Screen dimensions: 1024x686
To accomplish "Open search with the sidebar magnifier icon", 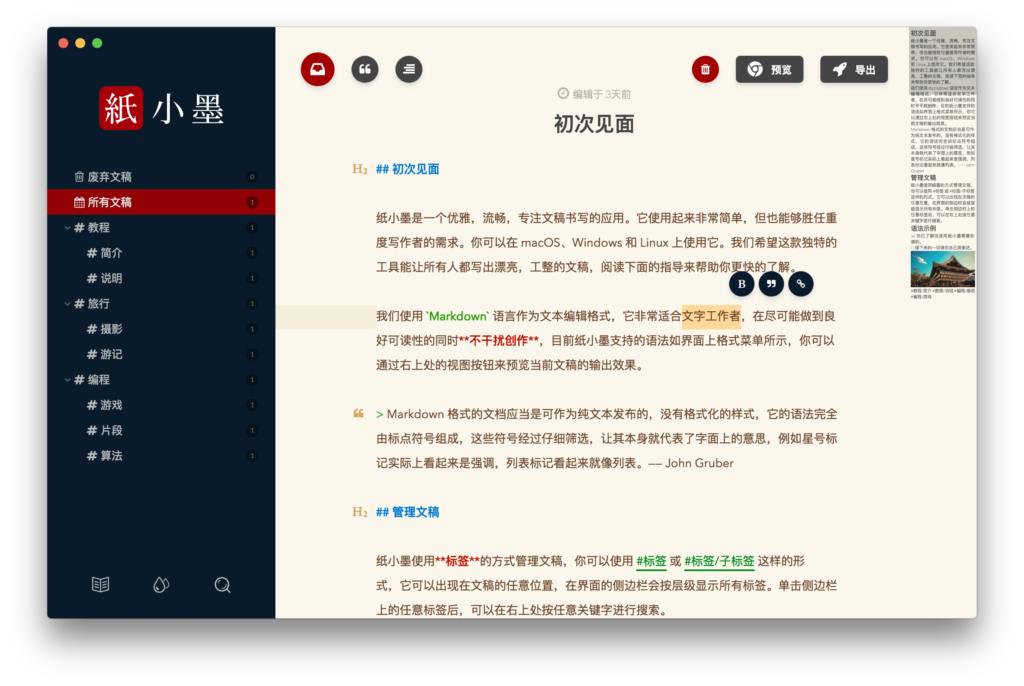I will 222,585.
